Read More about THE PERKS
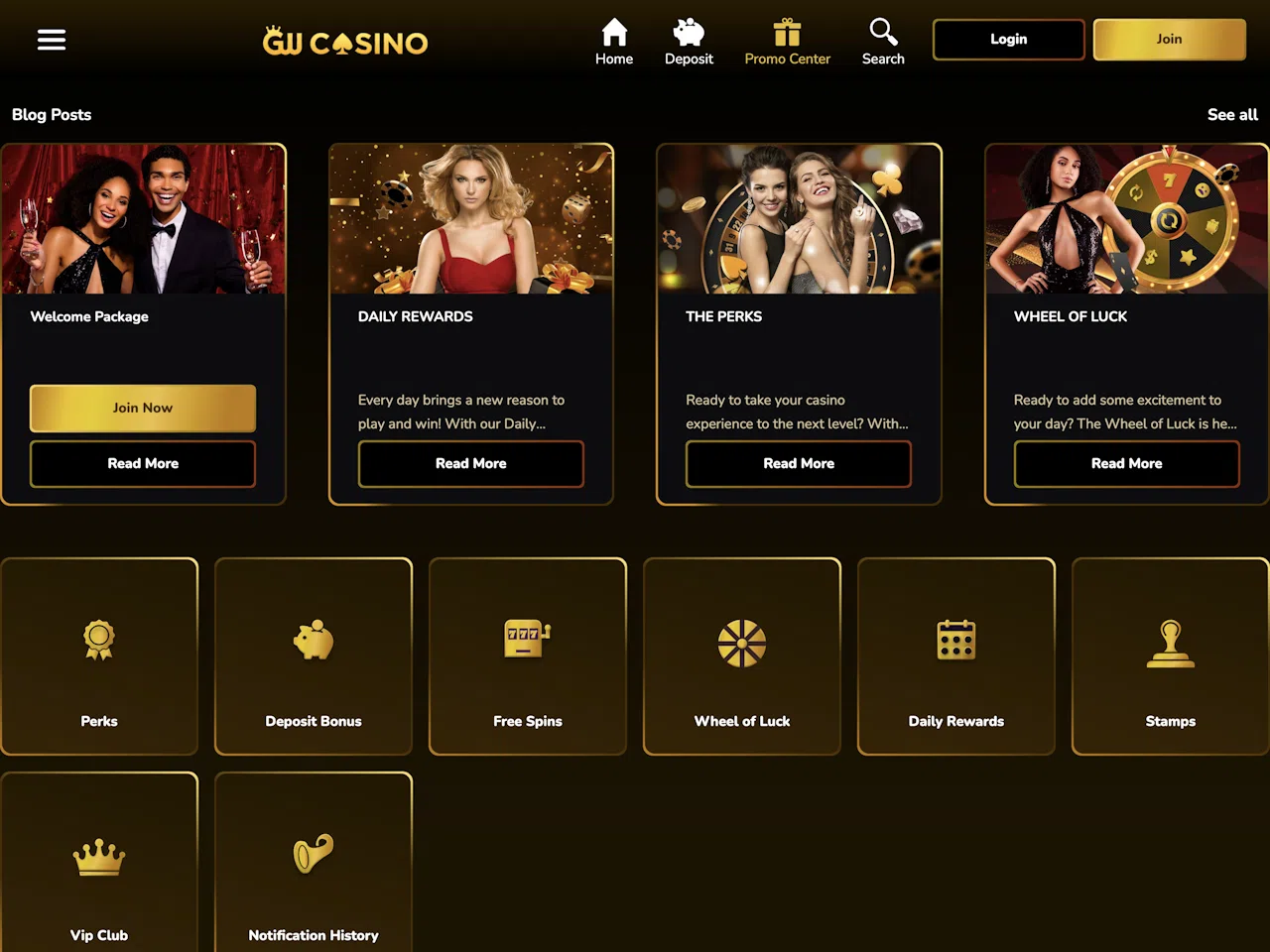This screenshot has height=952, width=1270. [x=799, y=464]
